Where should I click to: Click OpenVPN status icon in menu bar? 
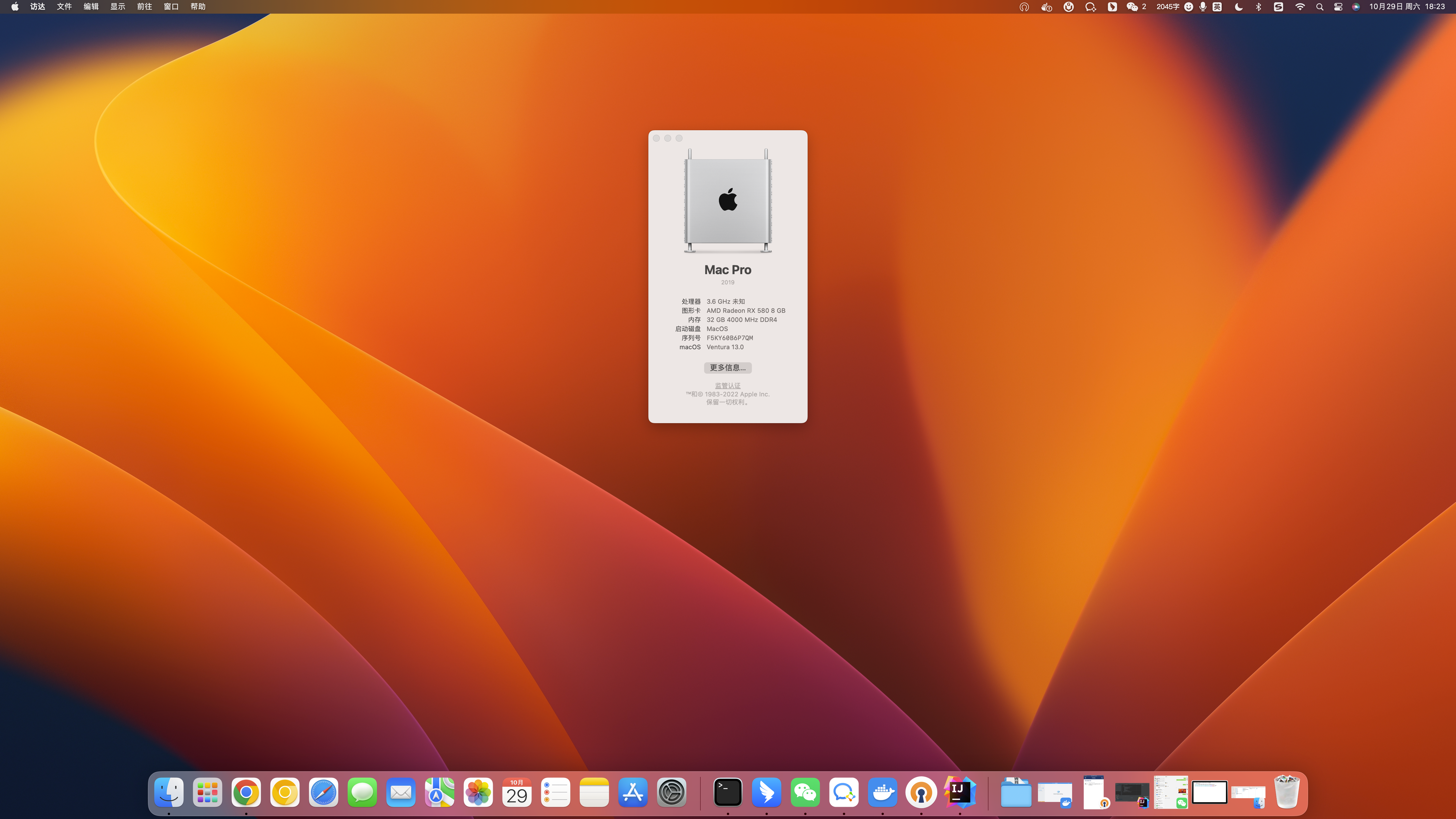pos(1024,7)
